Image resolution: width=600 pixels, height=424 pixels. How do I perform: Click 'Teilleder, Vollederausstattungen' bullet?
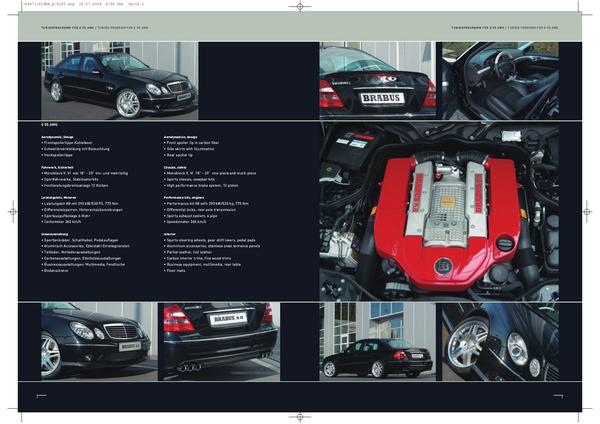72,252
